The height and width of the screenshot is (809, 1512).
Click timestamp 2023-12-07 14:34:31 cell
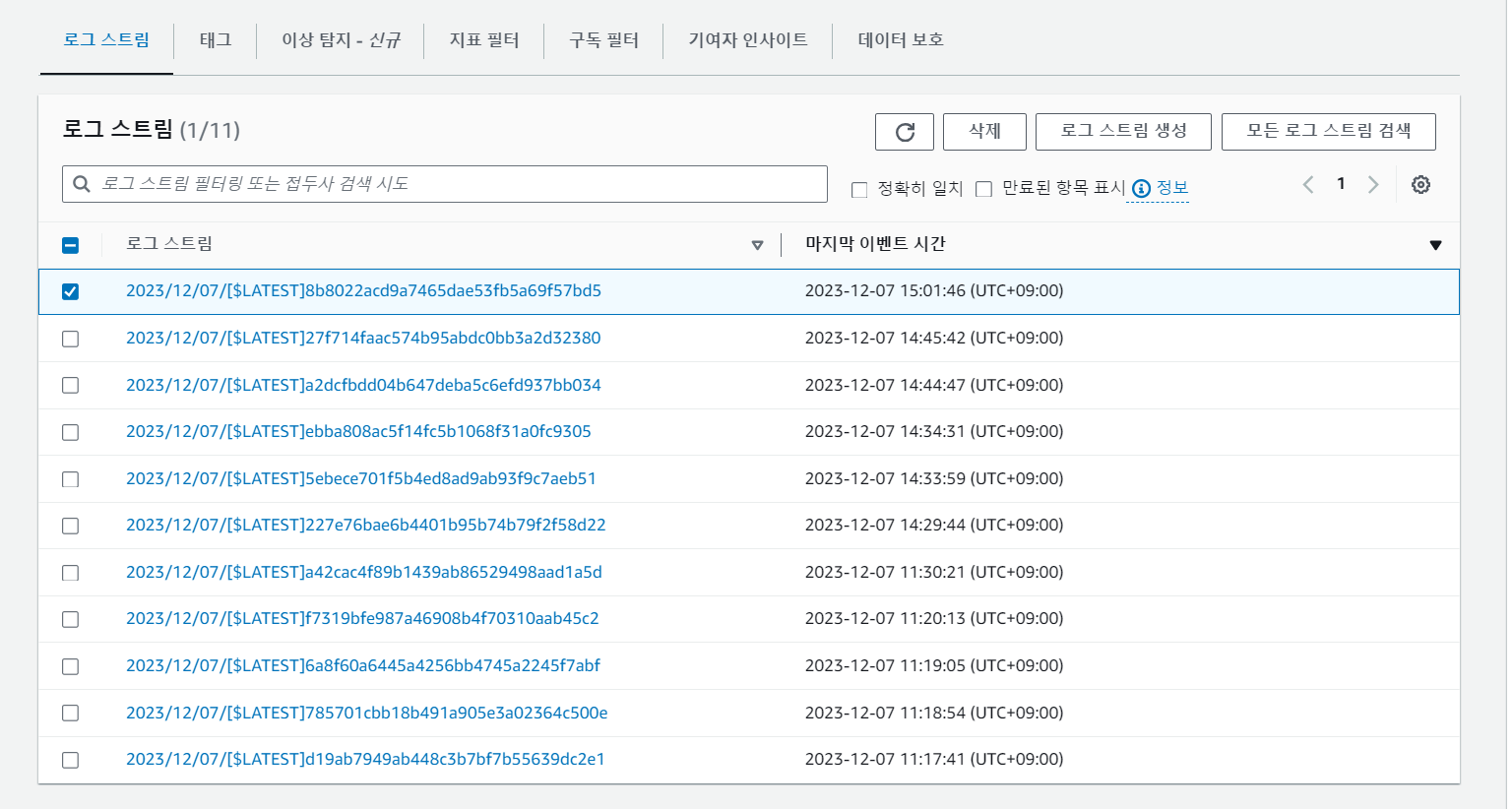tap(934, 432)
